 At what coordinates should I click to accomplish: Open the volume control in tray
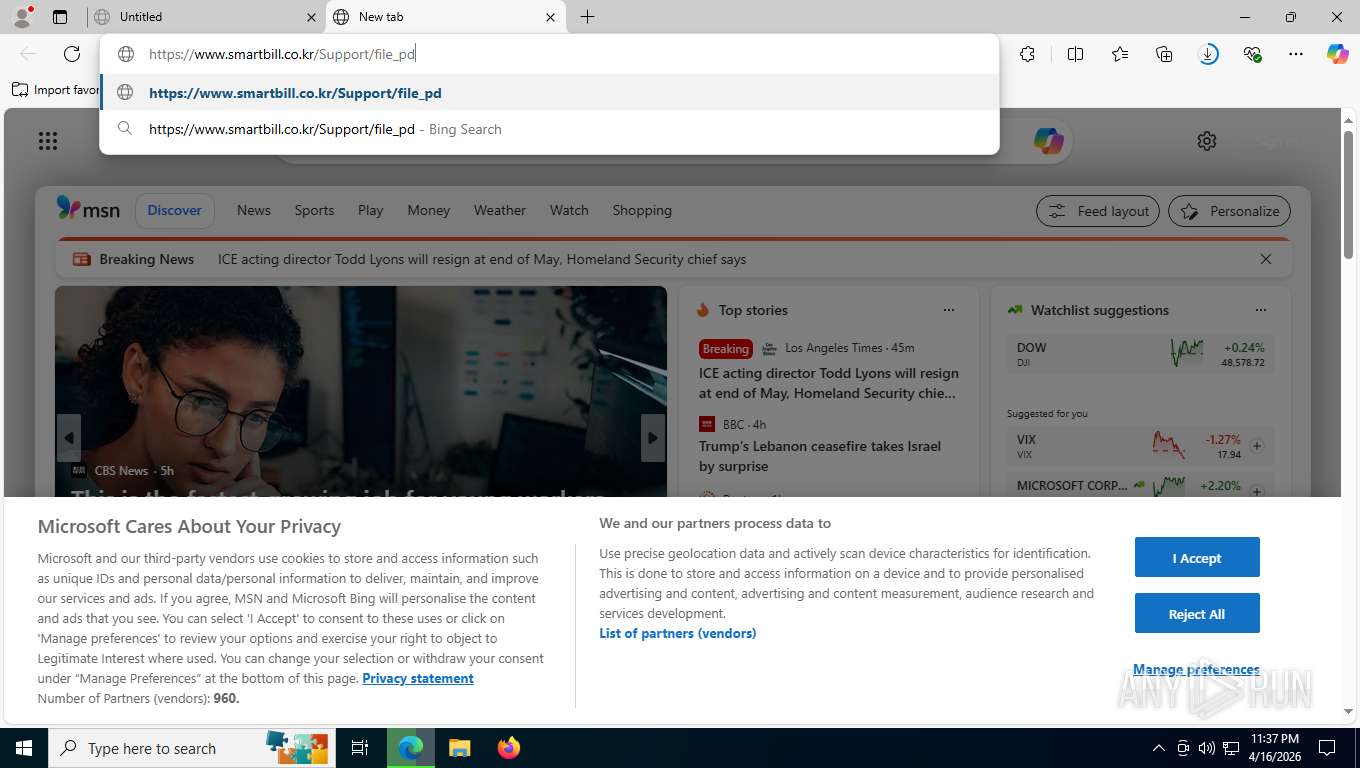(1206, 748)
